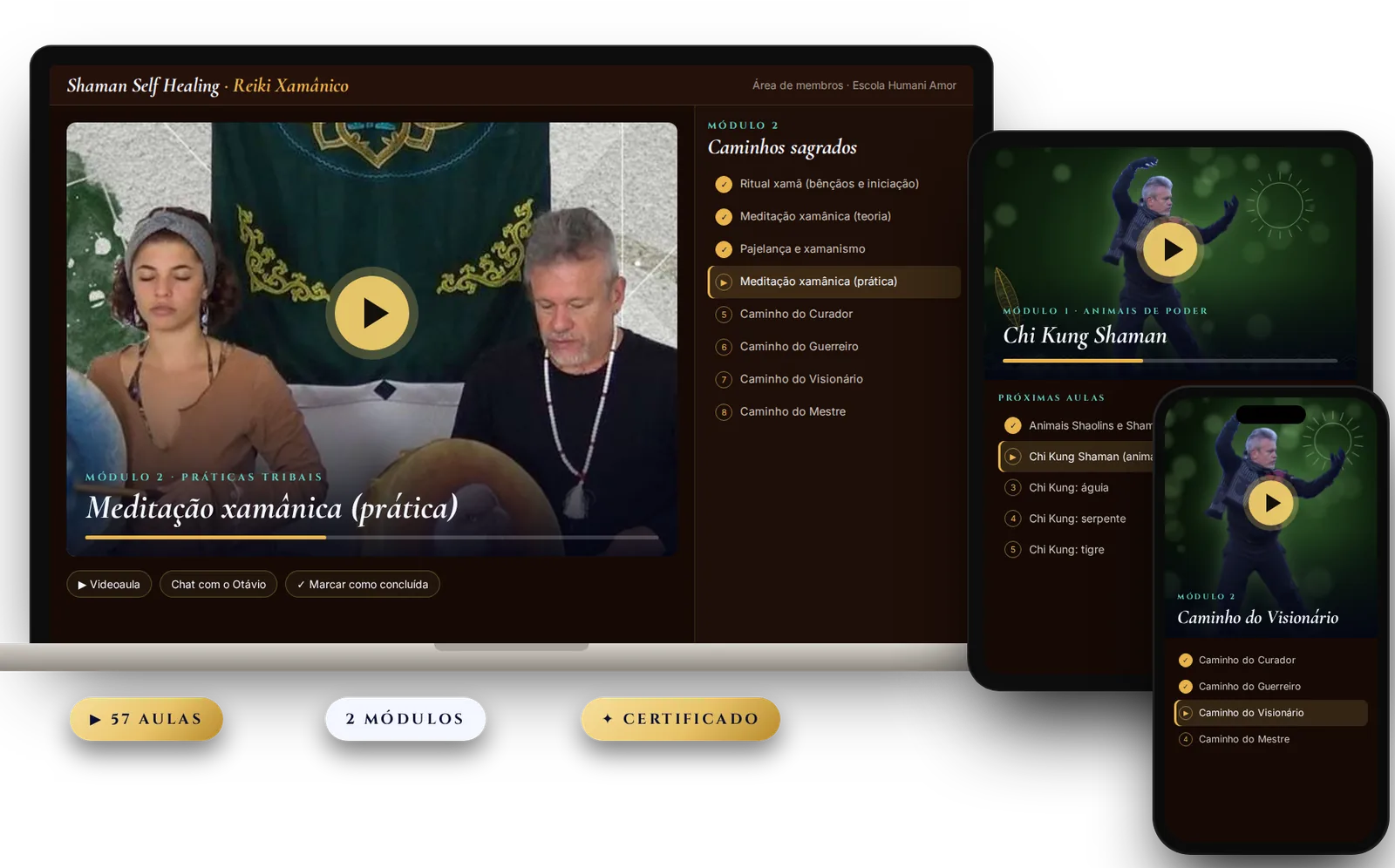Viewport: 1395px width, 868px height.
Task: Click number 4 icon beside Chi Kung: serpente
Action: pyautogui.click(x=1012, y=519)
